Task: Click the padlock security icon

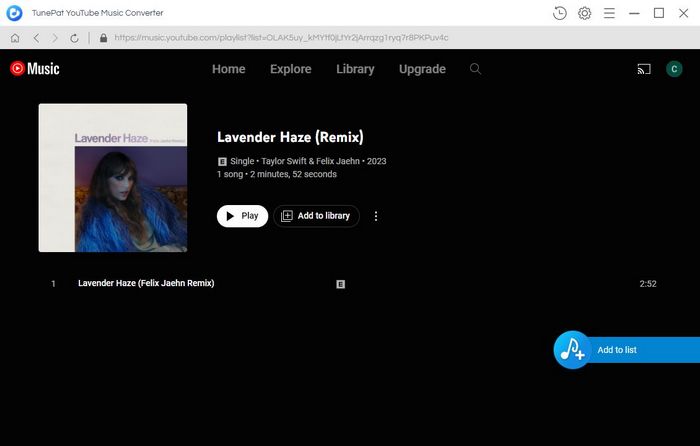Action: tap(104, 38)
